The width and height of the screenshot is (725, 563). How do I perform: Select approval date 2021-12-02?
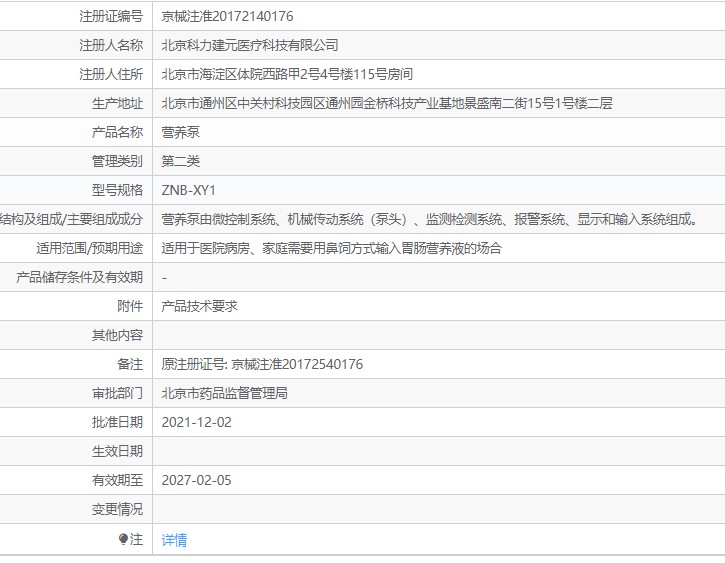197,422
